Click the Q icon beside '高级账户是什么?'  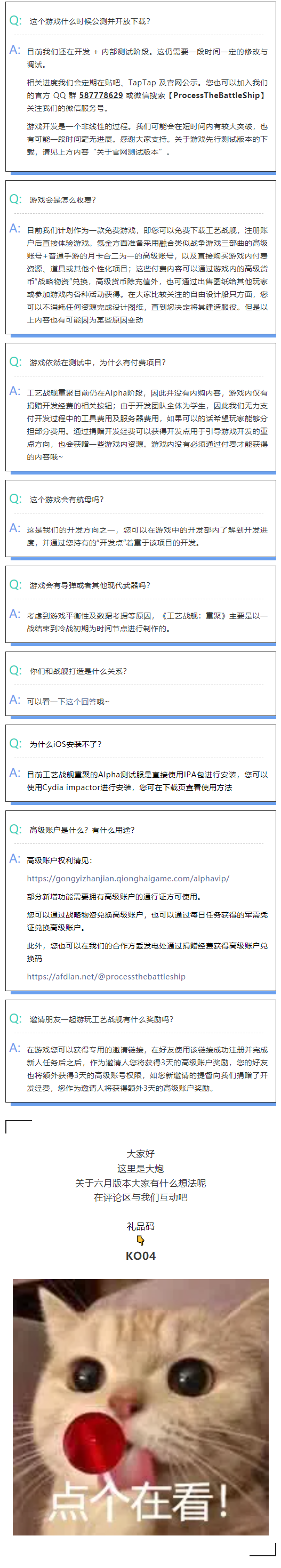coord(15,830)
